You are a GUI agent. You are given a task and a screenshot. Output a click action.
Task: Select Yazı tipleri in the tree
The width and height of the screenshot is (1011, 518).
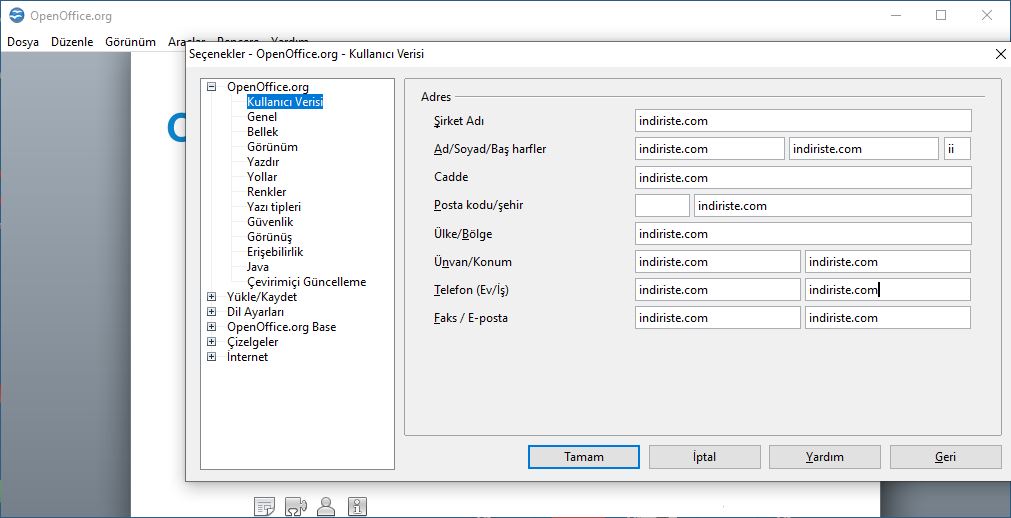coord(274,207)
